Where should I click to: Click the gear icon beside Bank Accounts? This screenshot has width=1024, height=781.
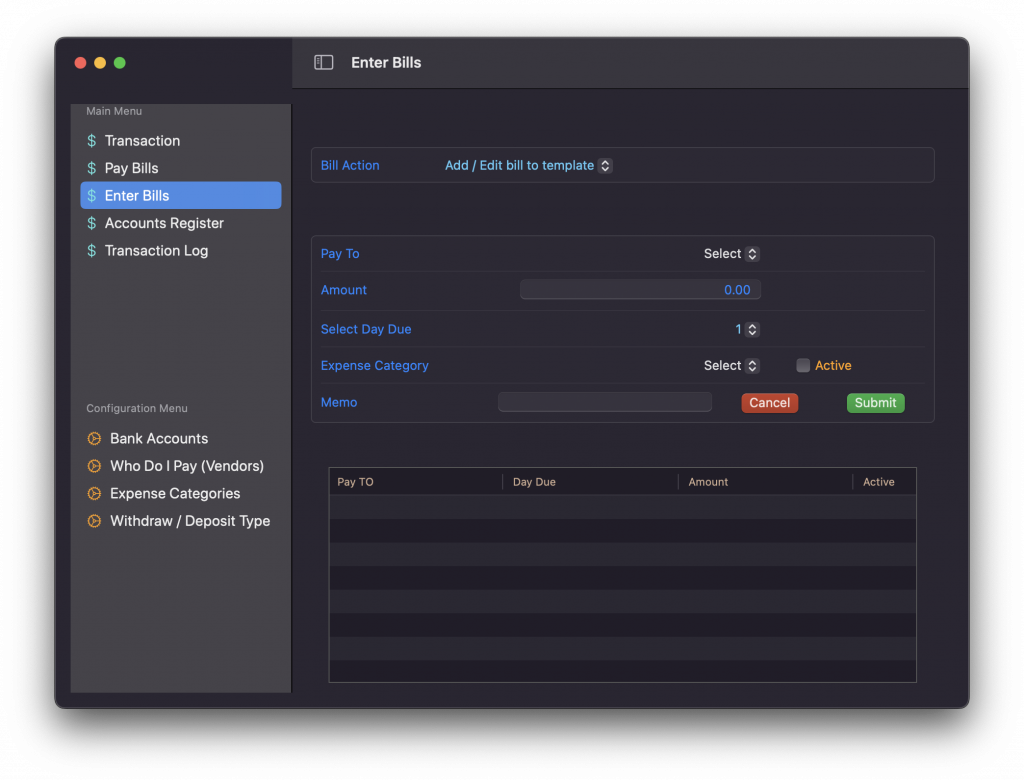(x=94, y=438)
